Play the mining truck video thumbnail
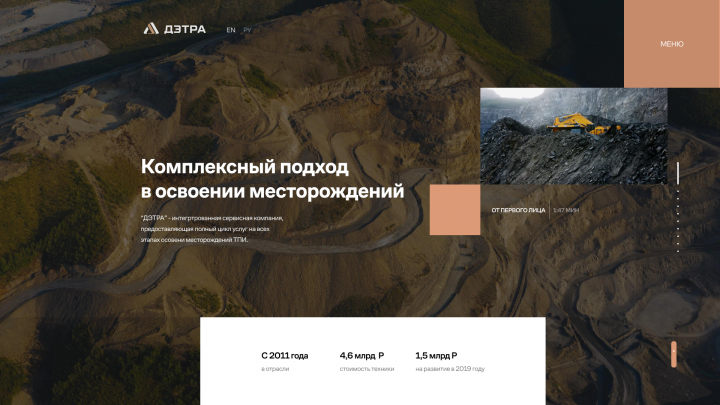 [574, 136]
